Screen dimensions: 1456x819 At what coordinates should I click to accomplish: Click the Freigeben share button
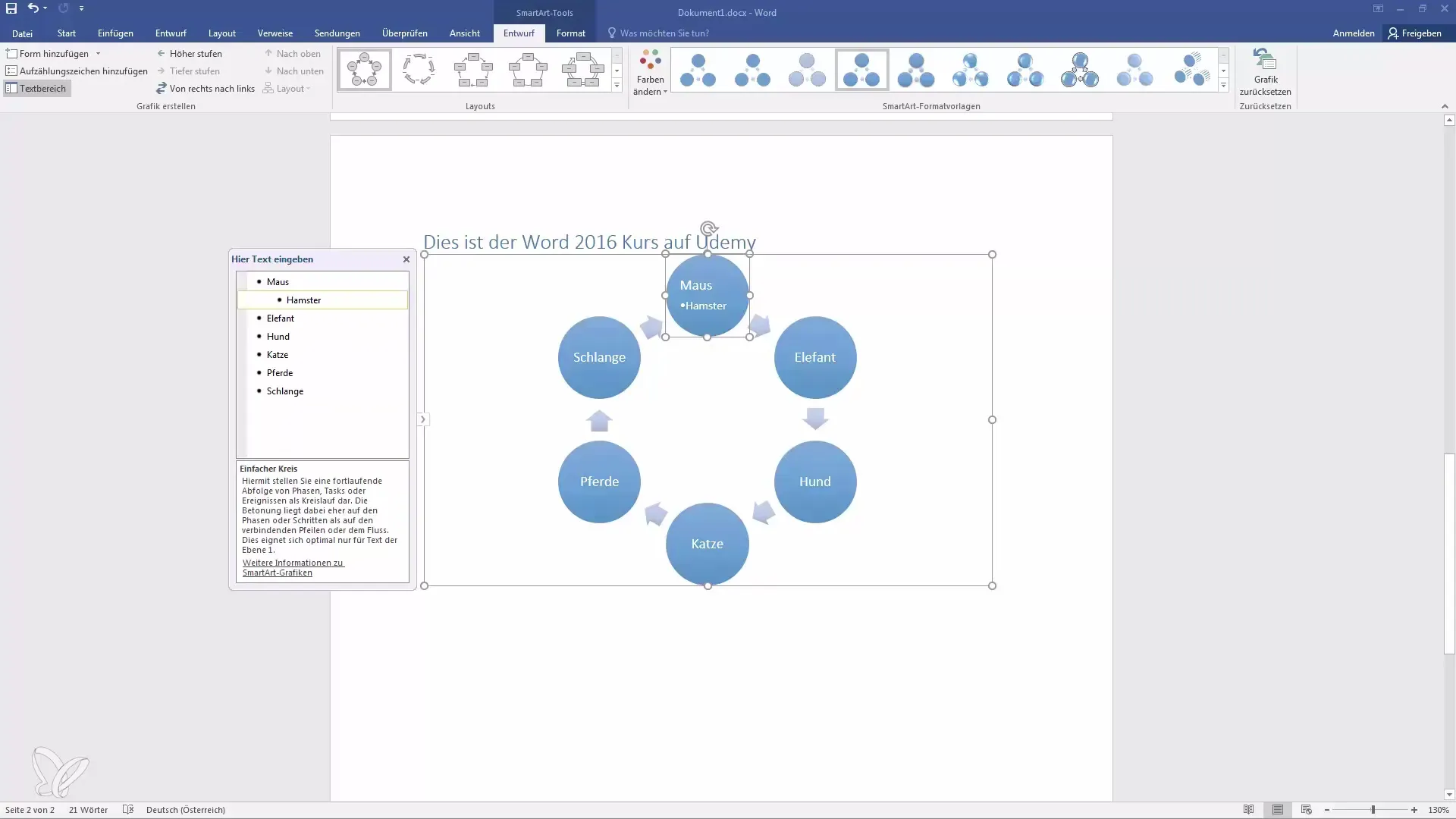coord(1415,33)
